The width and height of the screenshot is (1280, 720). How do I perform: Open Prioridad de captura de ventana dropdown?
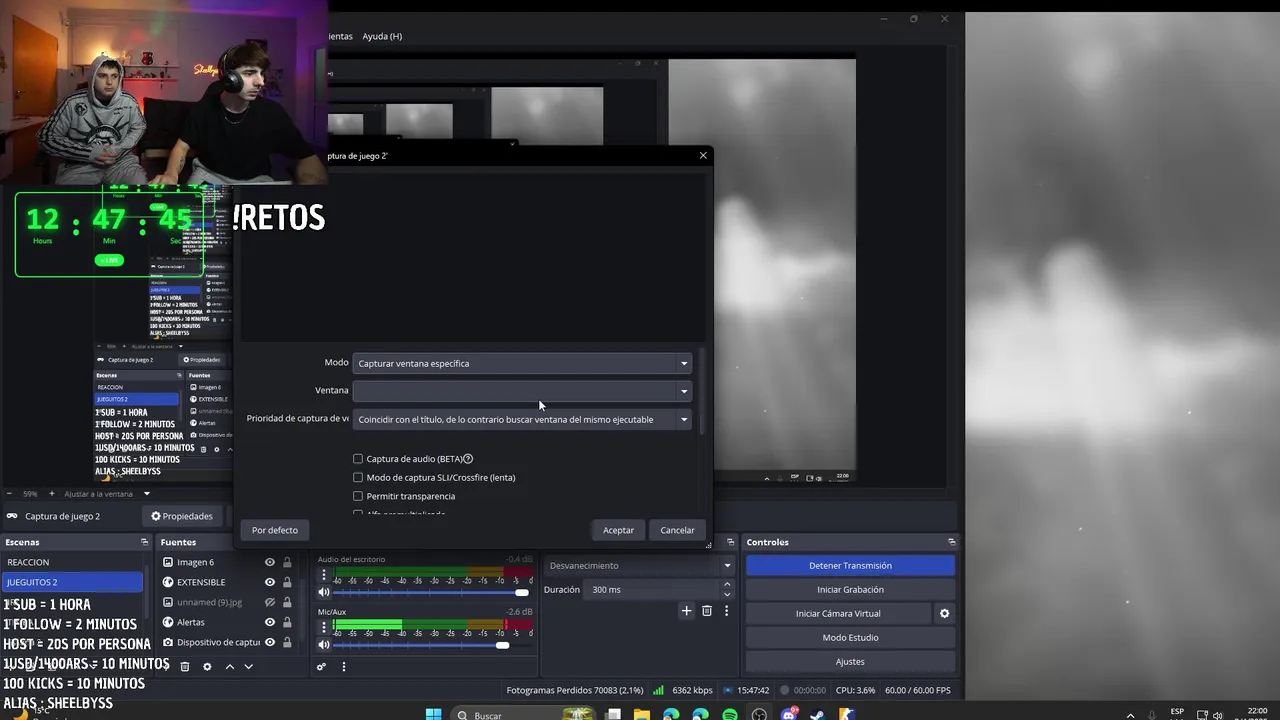coord(522,419)
